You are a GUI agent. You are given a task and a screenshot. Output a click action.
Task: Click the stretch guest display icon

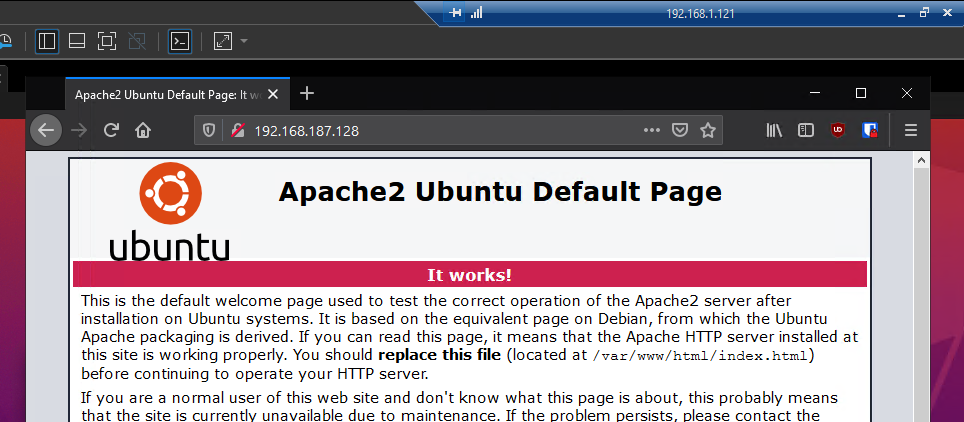click(x=223, y=41)
